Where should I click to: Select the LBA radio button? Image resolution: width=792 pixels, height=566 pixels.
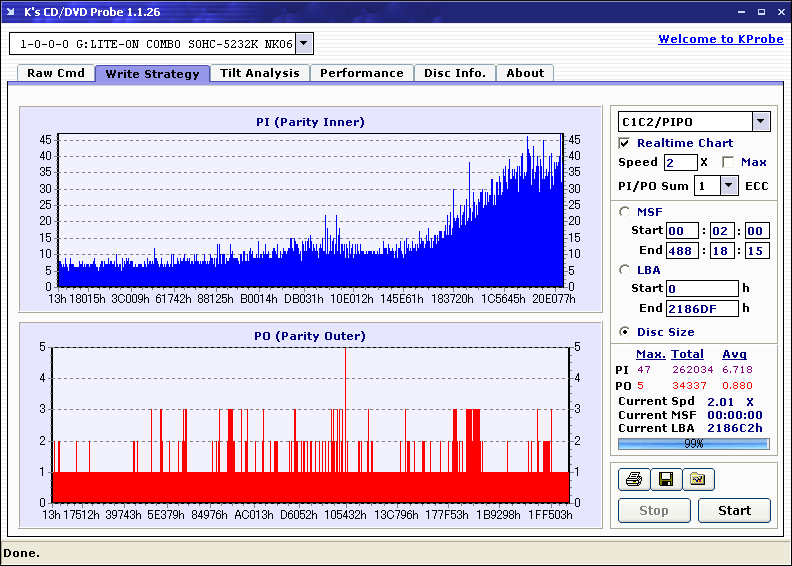(625, 269)
